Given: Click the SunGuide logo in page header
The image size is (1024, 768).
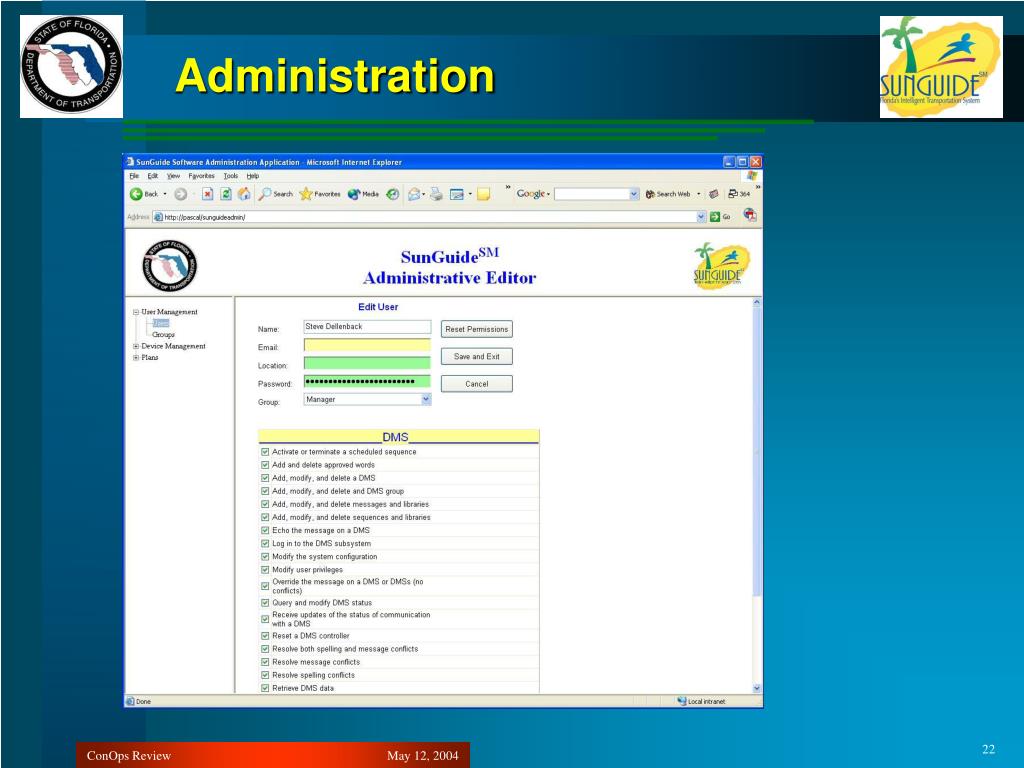Looking at the screenshot, I should (721, 266).
